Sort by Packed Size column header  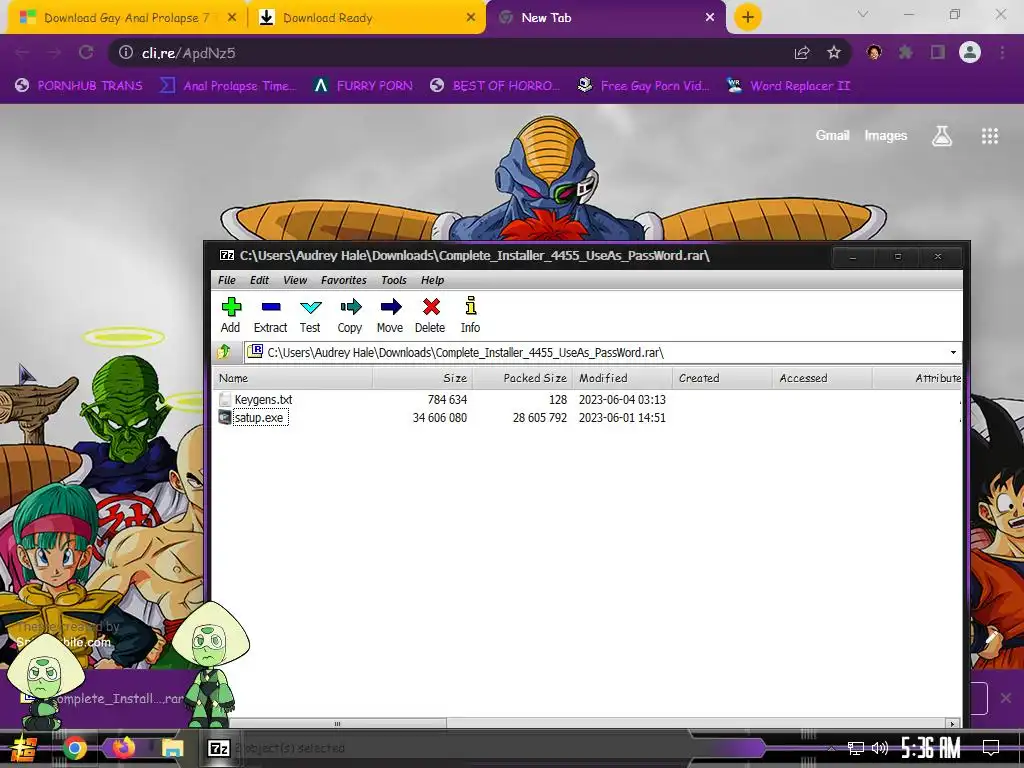coord(522,378)
